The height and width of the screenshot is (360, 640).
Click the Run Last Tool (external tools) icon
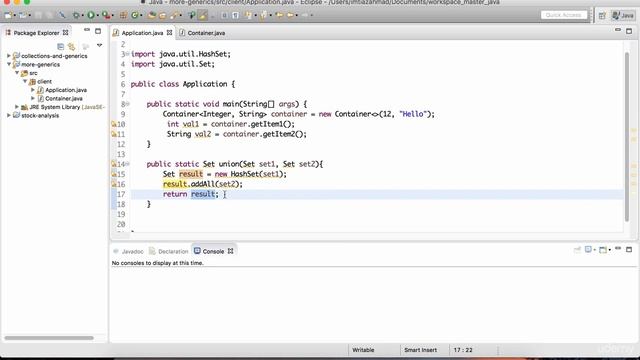coord(106,15)
